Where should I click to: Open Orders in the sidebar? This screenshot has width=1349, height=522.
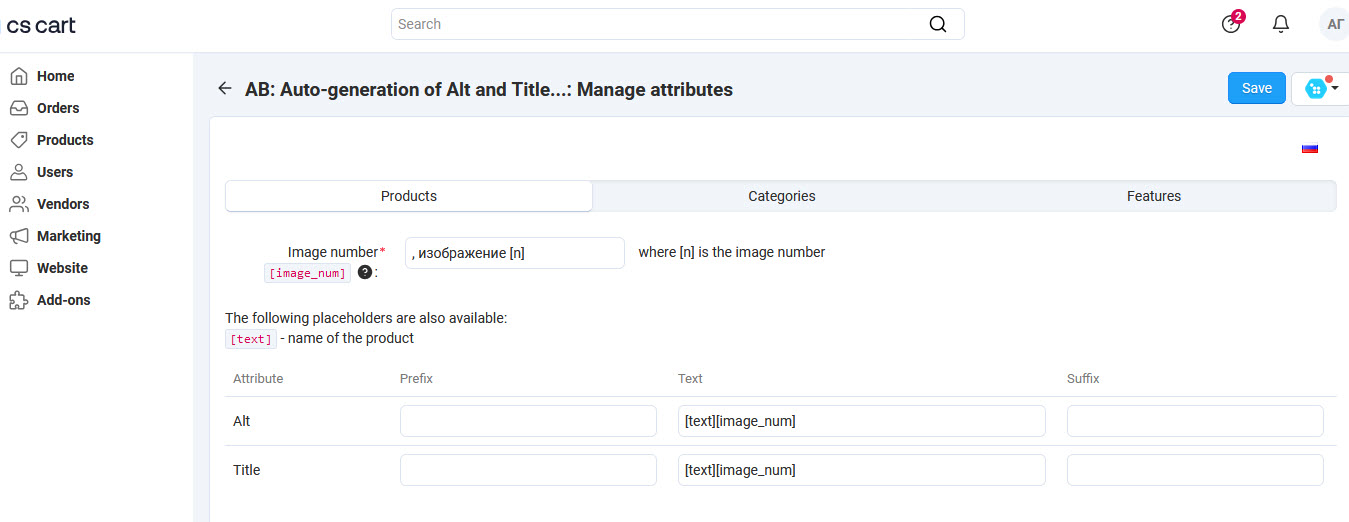point(58,108)
